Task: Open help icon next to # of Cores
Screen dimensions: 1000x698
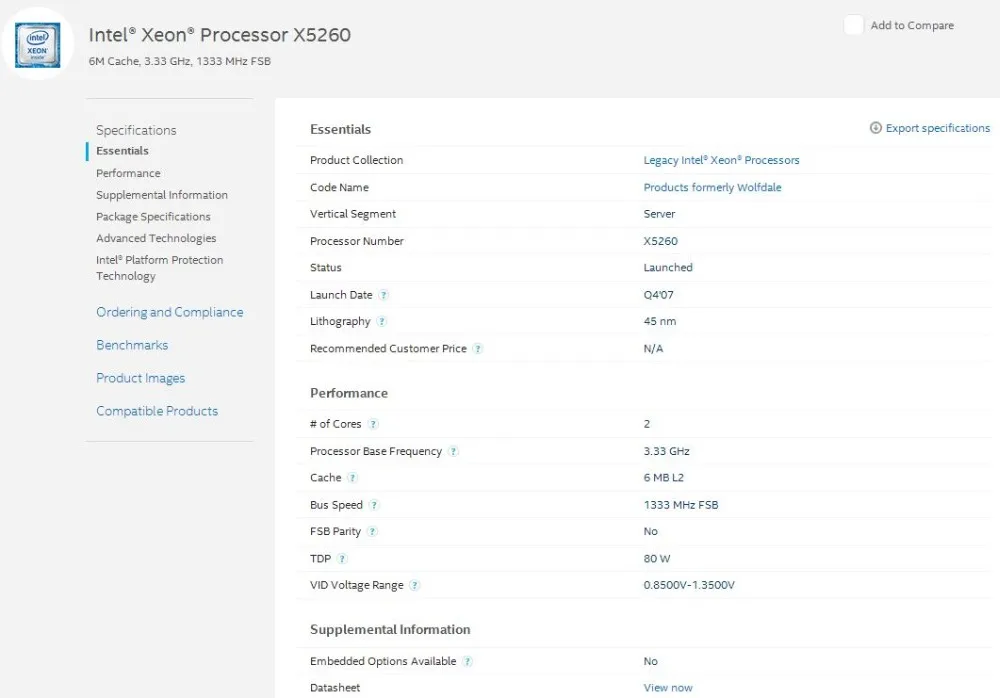Action: coord(374,424)
